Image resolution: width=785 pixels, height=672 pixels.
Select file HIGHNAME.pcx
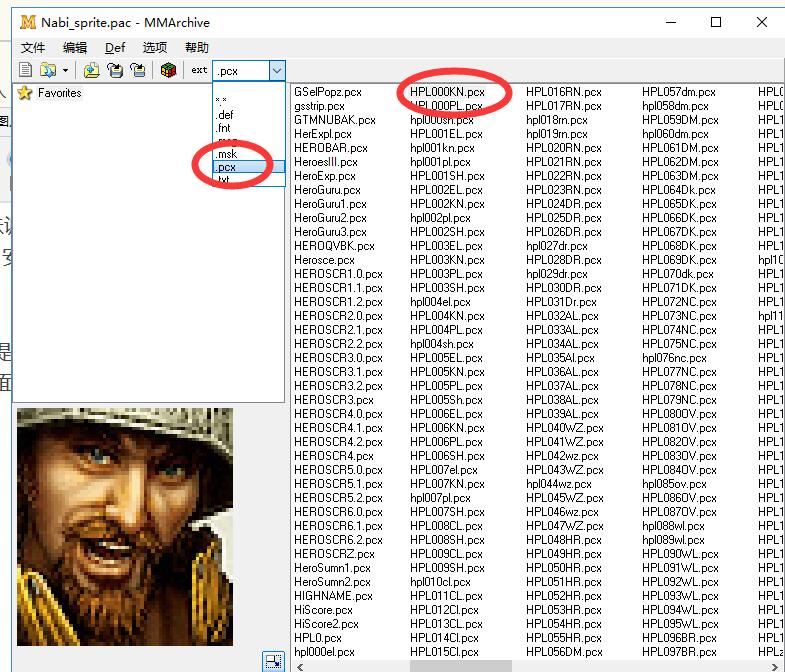coord(333,596)
